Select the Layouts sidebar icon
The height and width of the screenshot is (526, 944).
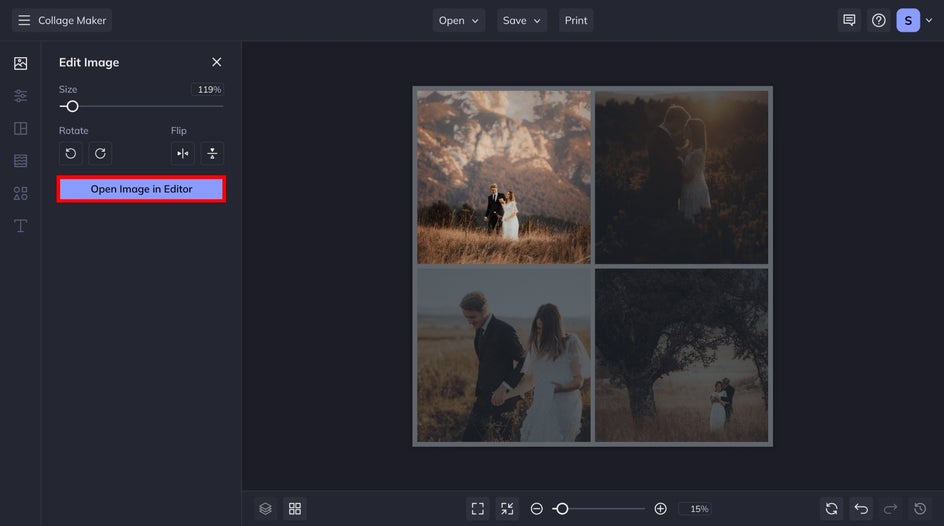tap(20, 129)
